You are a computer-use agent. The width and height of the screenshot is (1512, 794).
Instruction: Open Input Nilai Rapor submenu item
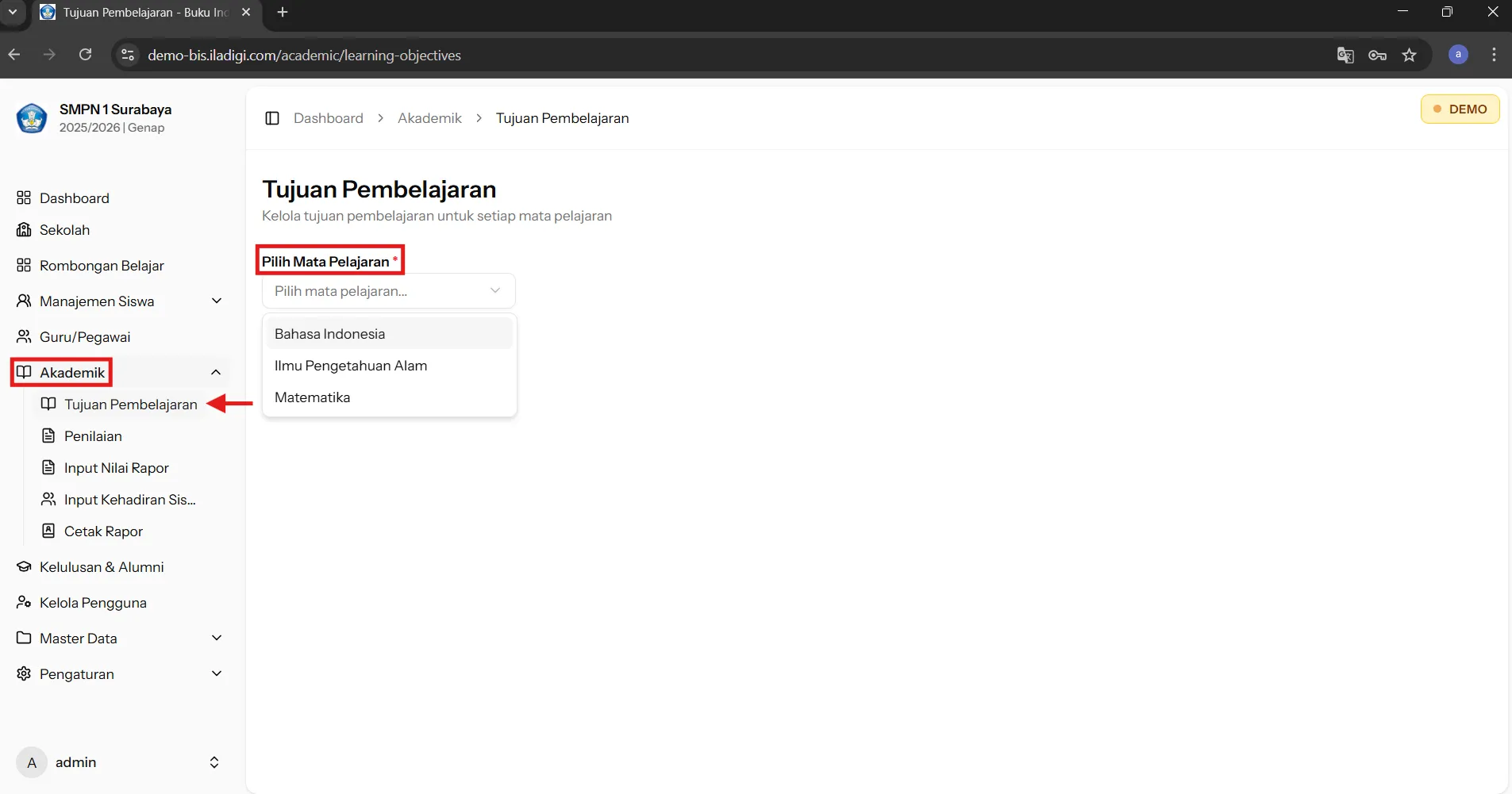117,467
